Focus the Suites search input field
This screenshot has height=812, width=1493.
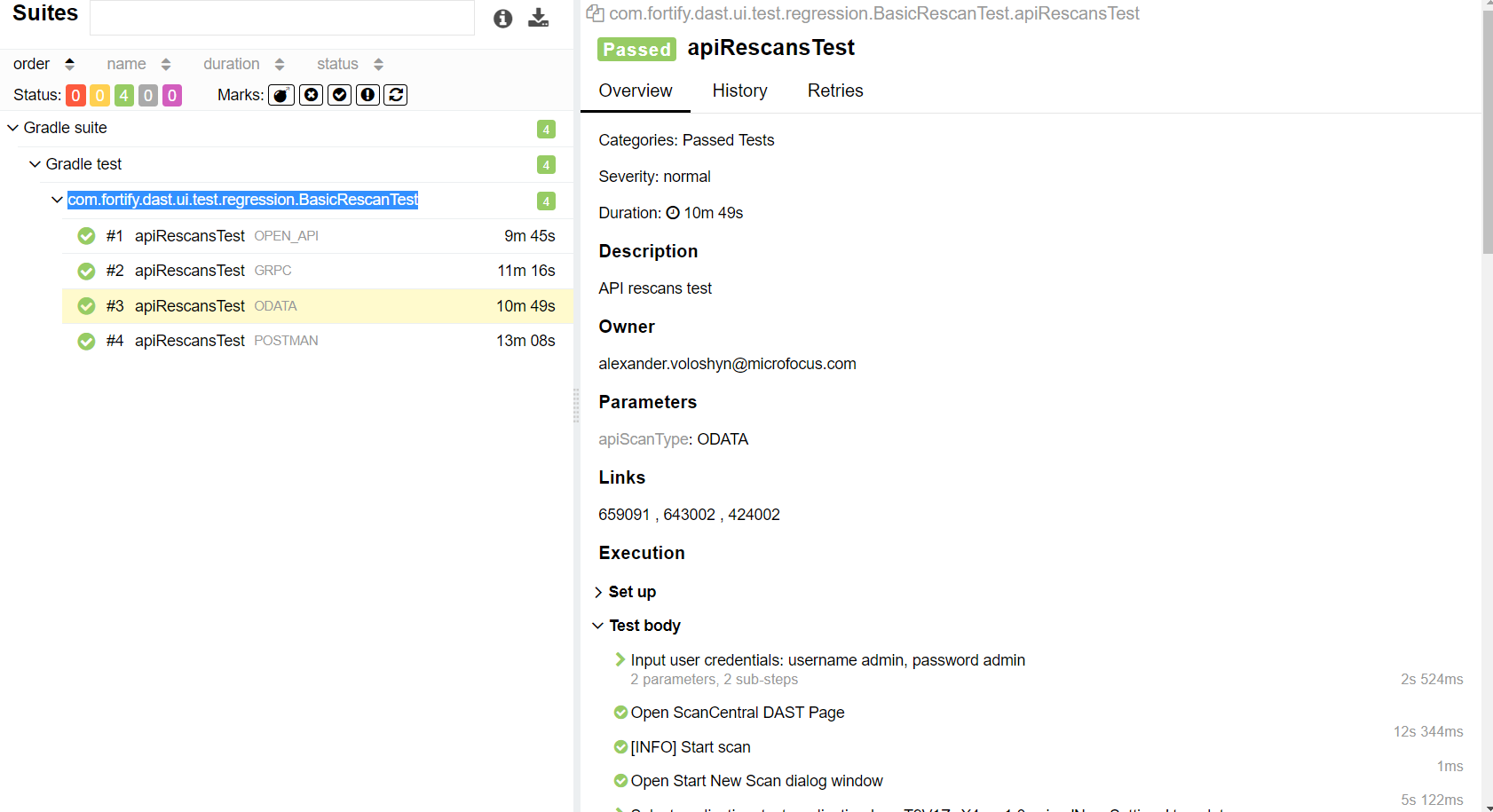282,18
